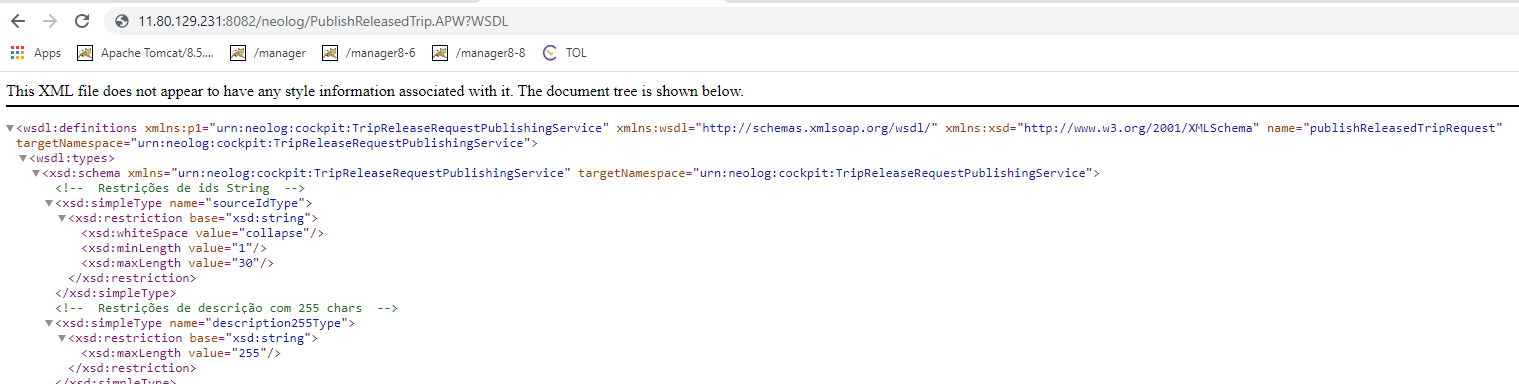Click the /manager bookmark favicon
Screen dimensions: 1519x384
point(238,52)
